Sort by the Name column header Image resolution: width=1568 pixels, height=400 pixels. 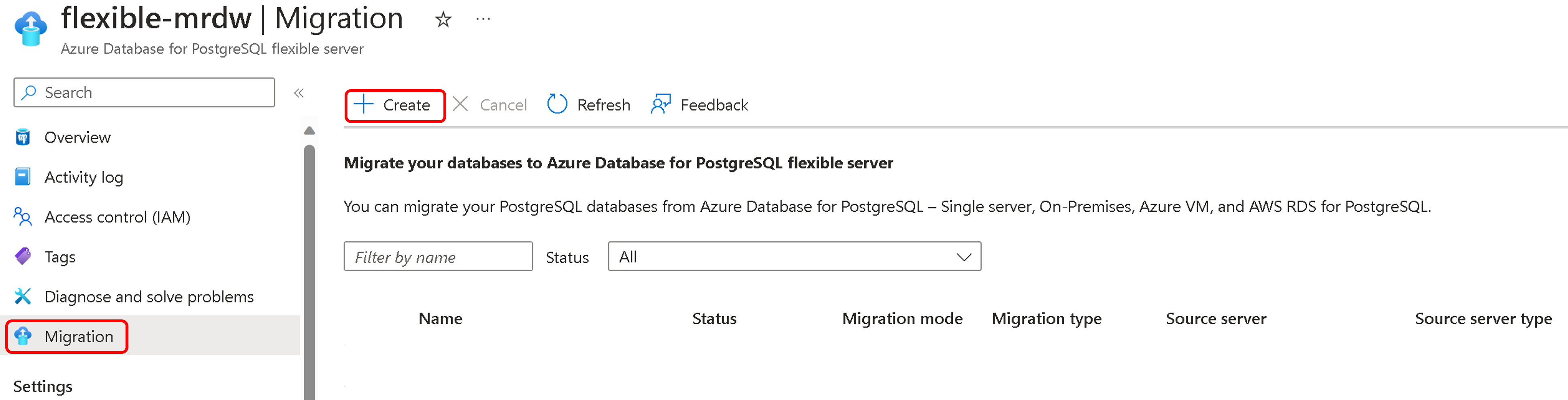(440, 318)
